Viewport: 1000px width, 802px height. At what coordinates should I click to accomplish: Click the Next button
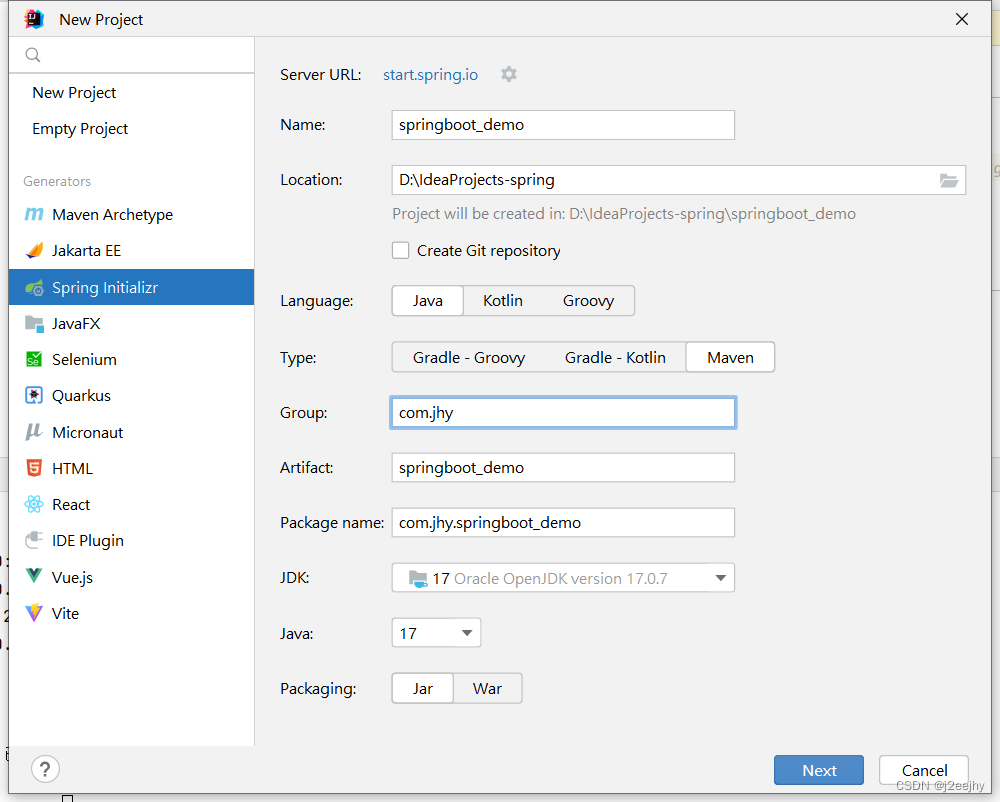(x=819, y=770)
